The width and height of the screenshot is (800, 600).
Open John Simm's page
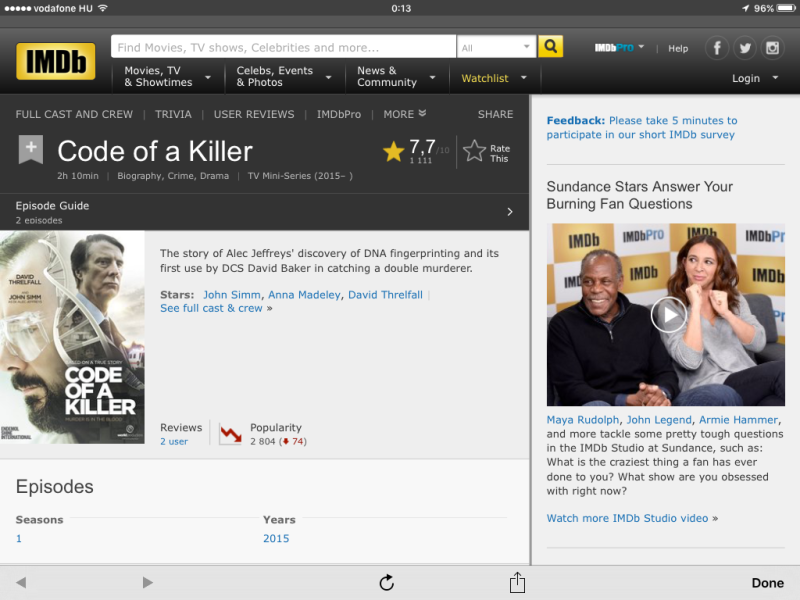pyautogui.click(x=232, y=295)
